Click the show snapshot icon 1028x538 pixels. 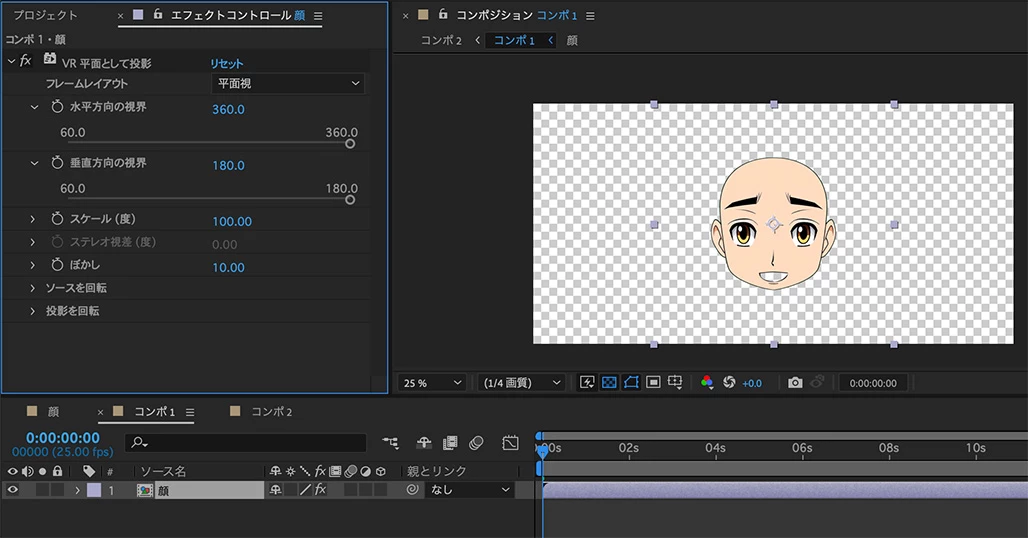pyautogui.click(x=817, y=382)
